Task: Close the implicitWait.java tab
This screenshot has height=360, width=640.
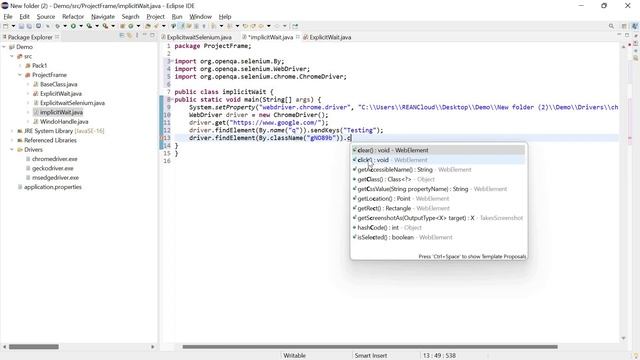Action: pos(298,37)
